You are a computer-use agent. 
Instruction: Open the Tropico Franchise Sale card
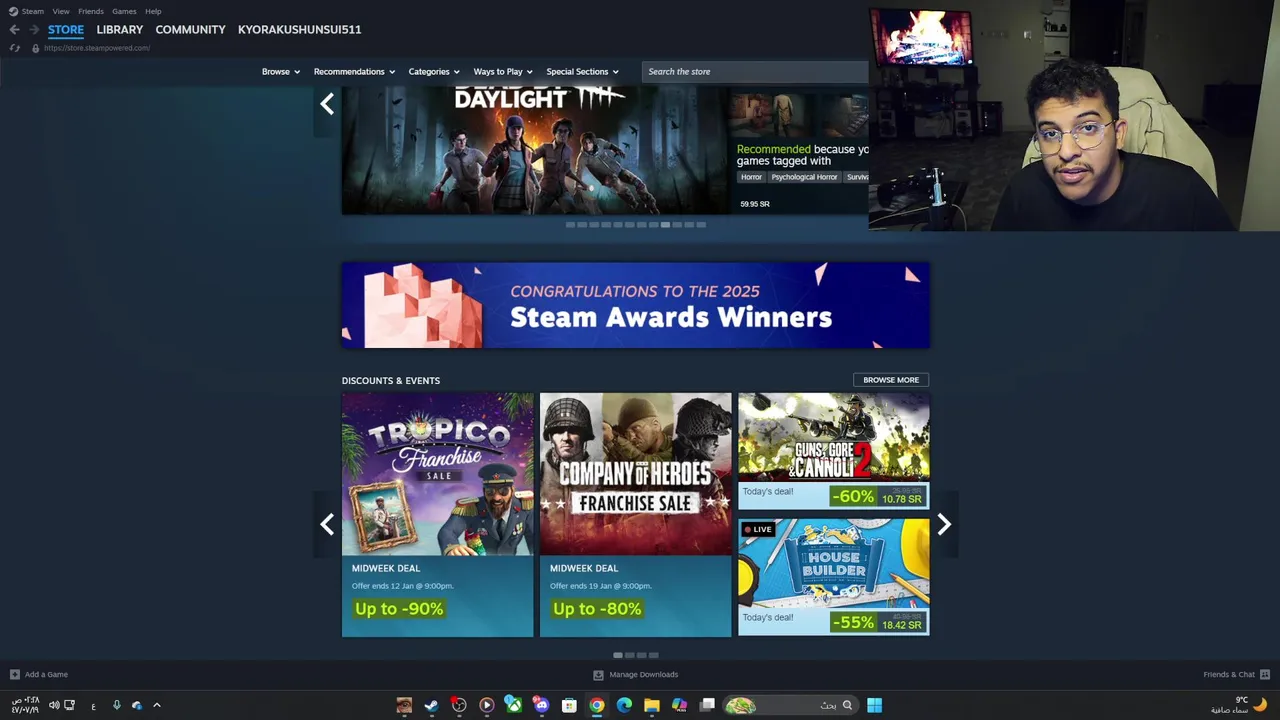(437, 514)
